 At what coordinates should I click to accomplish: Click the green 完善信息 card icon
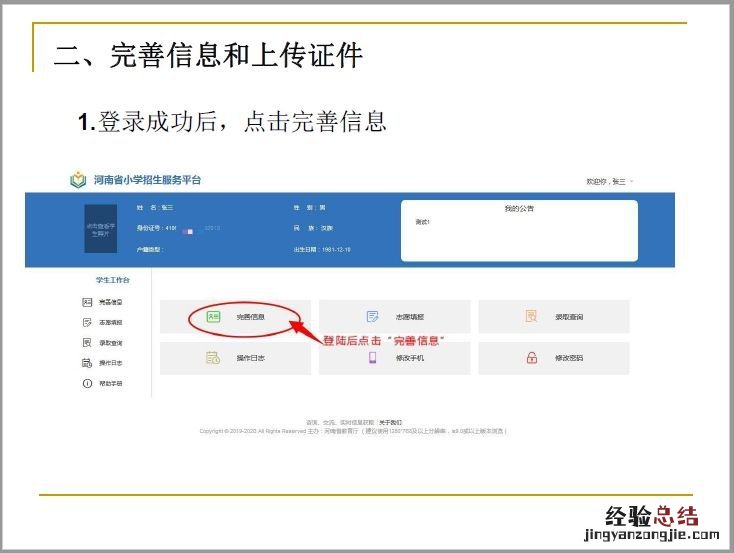[213, 317]
